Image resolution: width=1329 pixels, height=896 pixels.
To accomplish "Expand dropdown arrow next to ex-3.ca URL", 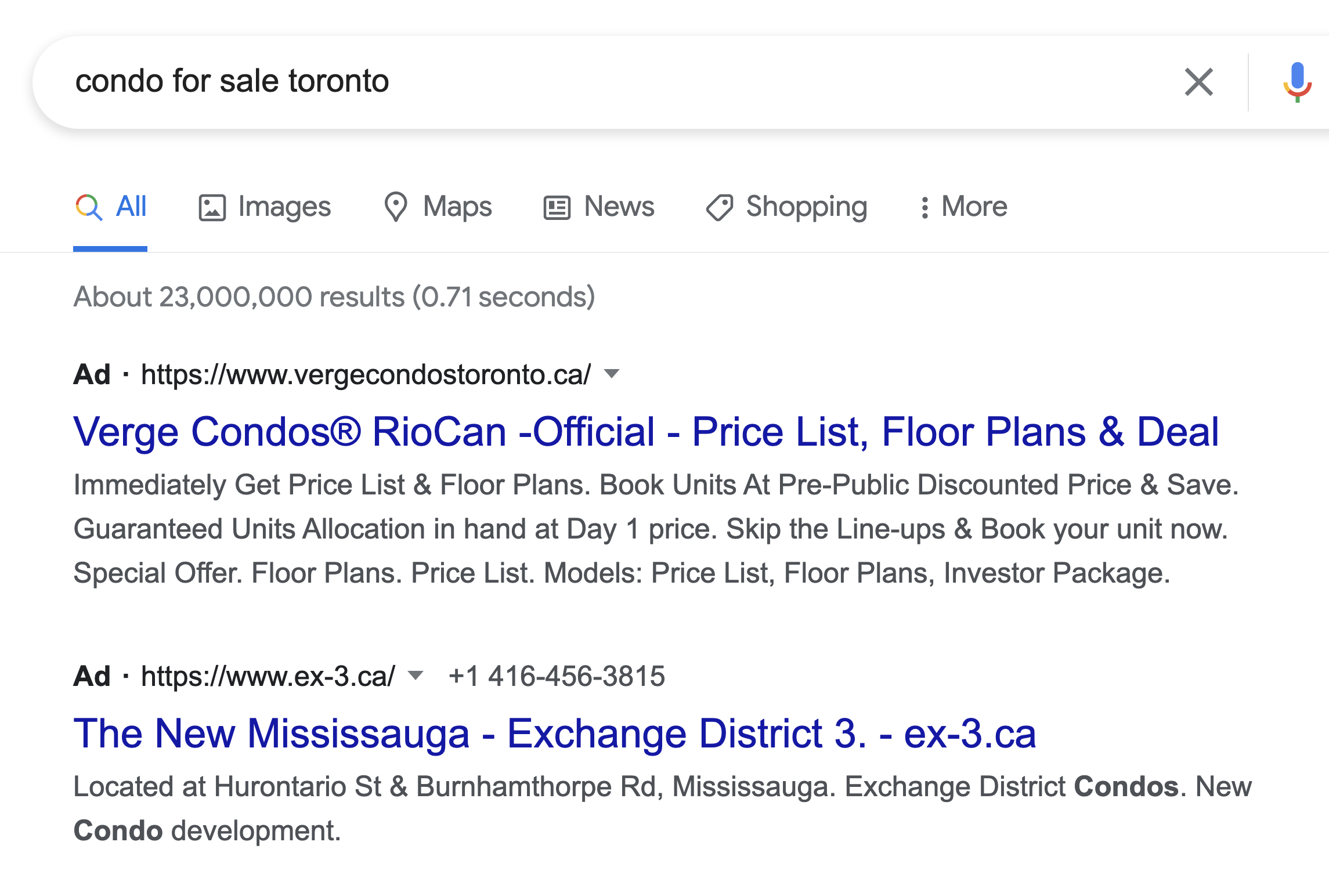I will click(416, 675).
